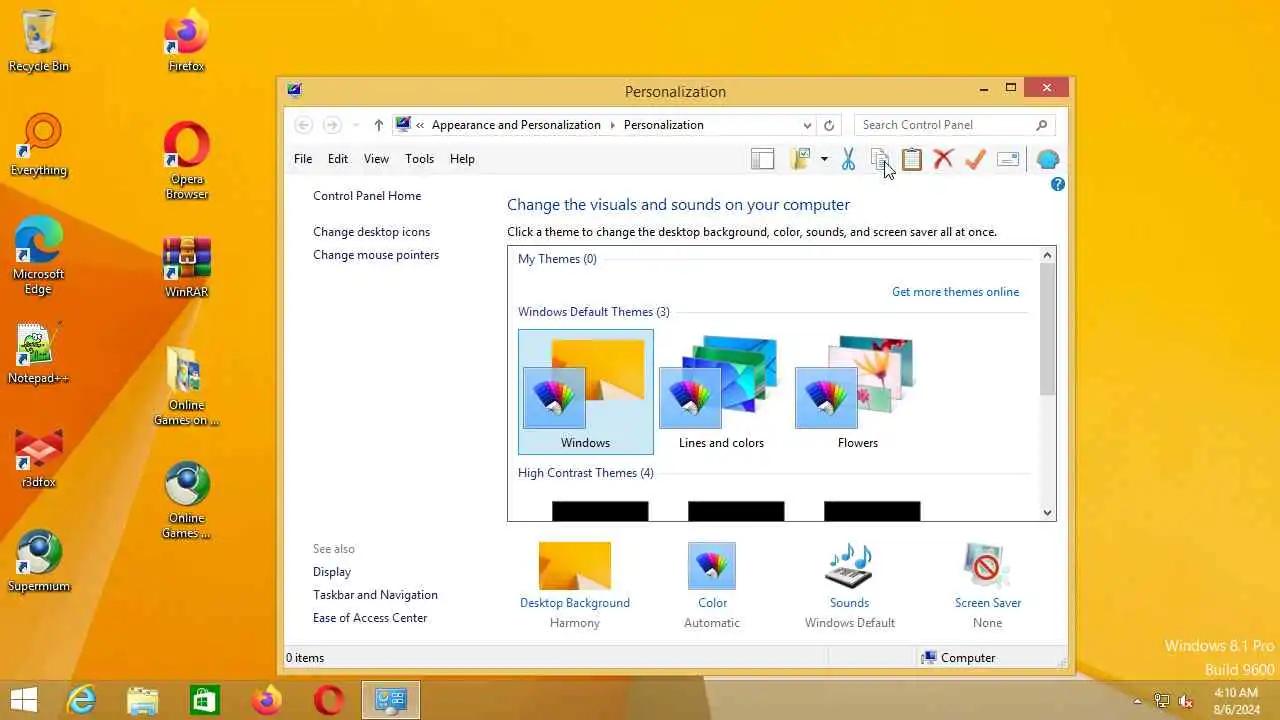1280x720 pixels.
Task: Click the muted volume tray icon
Action: pos(1186,701)
